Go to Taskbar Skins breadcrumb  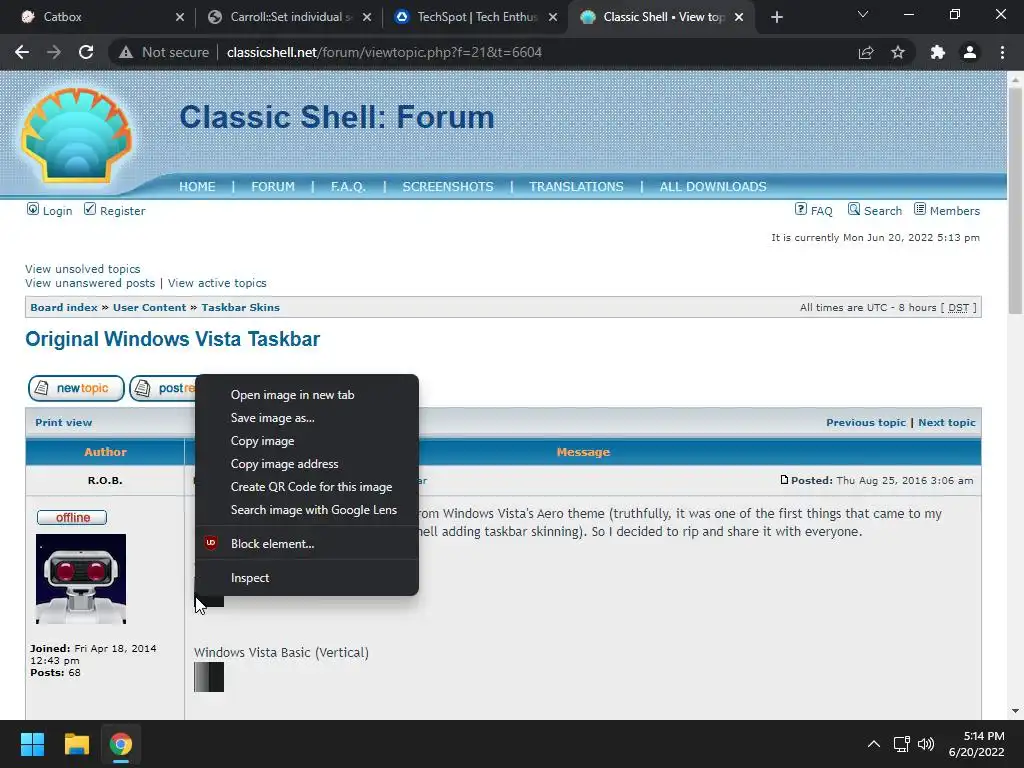coord(240,308)
